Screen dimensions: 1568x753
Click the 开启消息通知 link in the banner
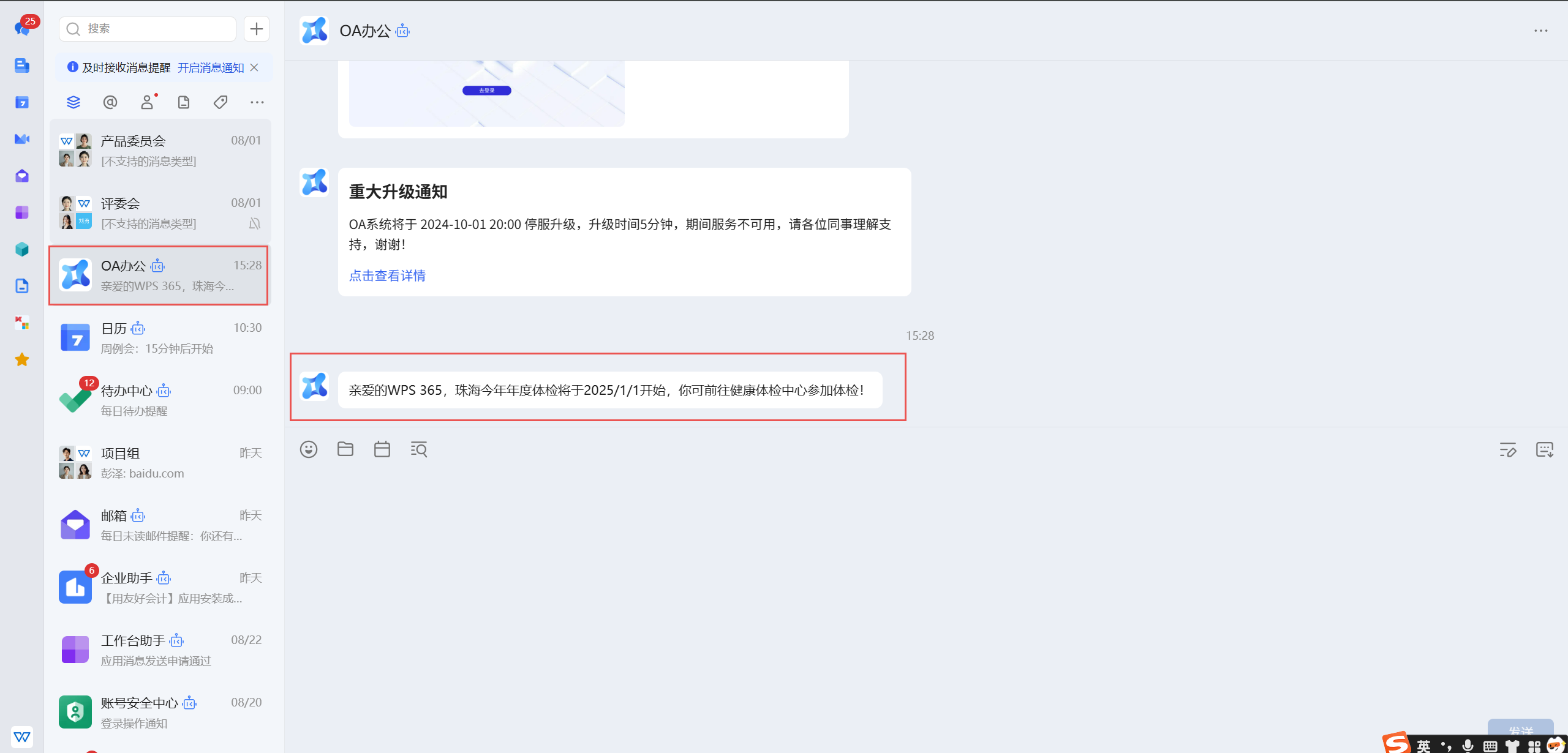coord(209,67)
